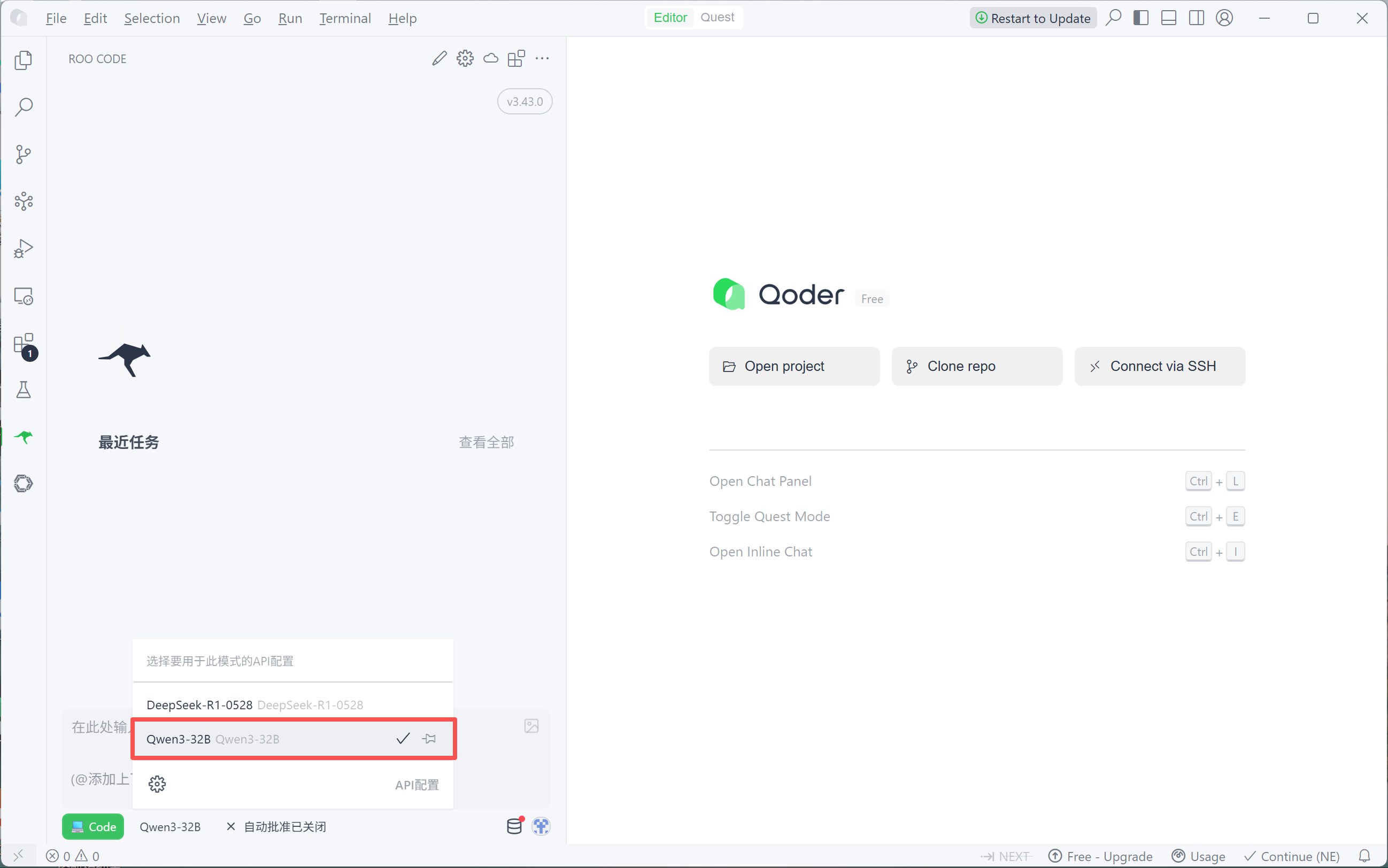Click the Roo Code cloud icon

coord(490,58)
